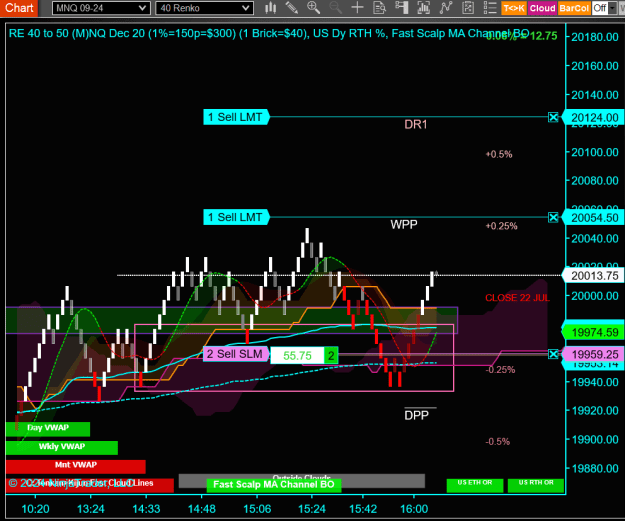Open the Off dropdown in toolbar
The height and width of the screenshot is (521, 625).
tap(604, 8)
